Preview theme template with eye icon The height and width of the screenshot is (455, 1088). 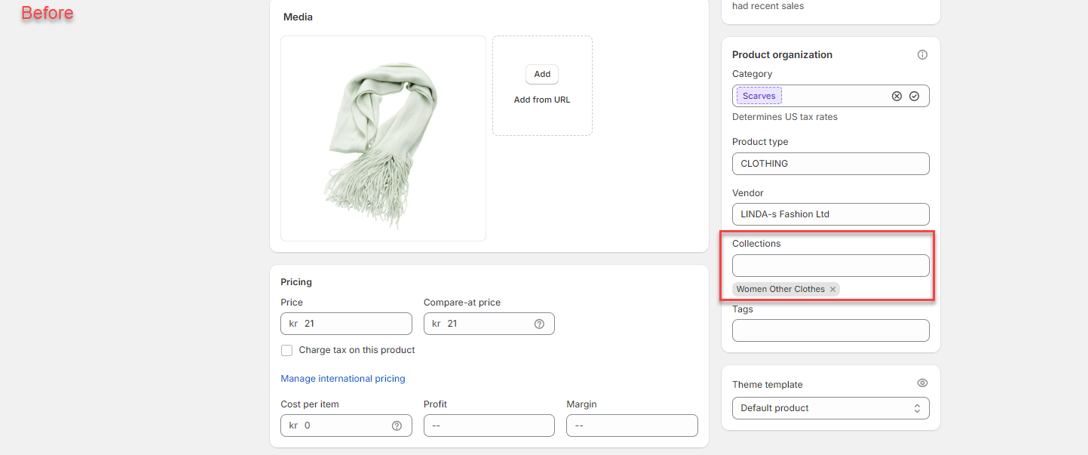922,384
